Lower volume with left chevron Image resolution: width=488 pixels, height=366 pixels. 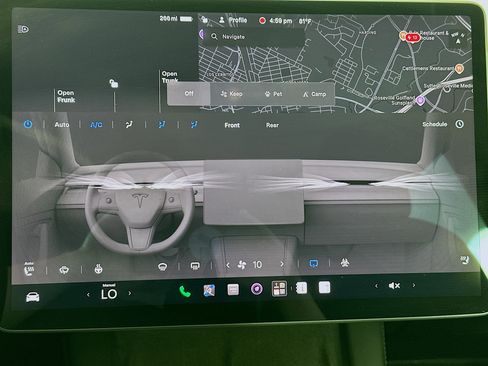(376, 286)
